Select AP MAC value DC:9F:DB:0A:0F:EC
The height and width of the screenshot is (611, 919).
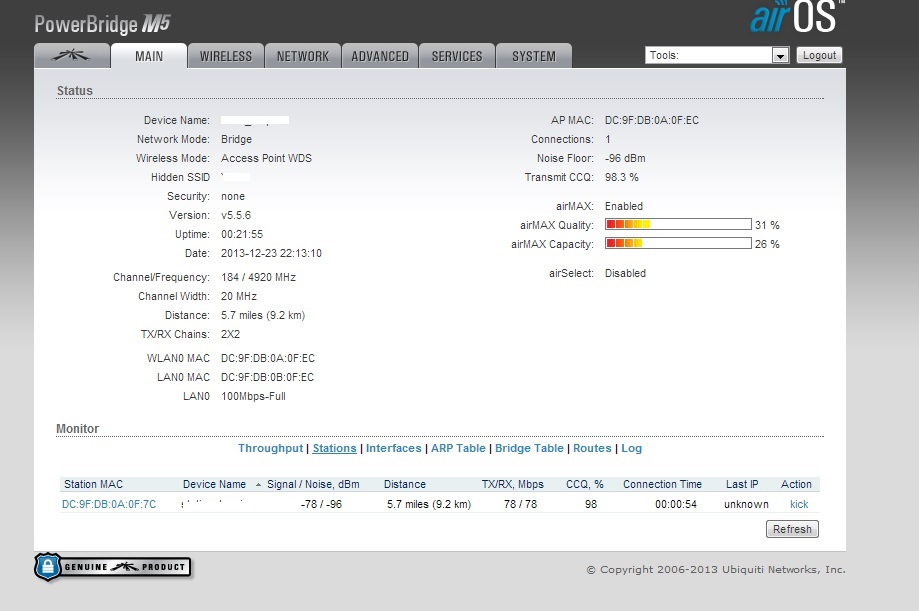click(x=652, y=120)
